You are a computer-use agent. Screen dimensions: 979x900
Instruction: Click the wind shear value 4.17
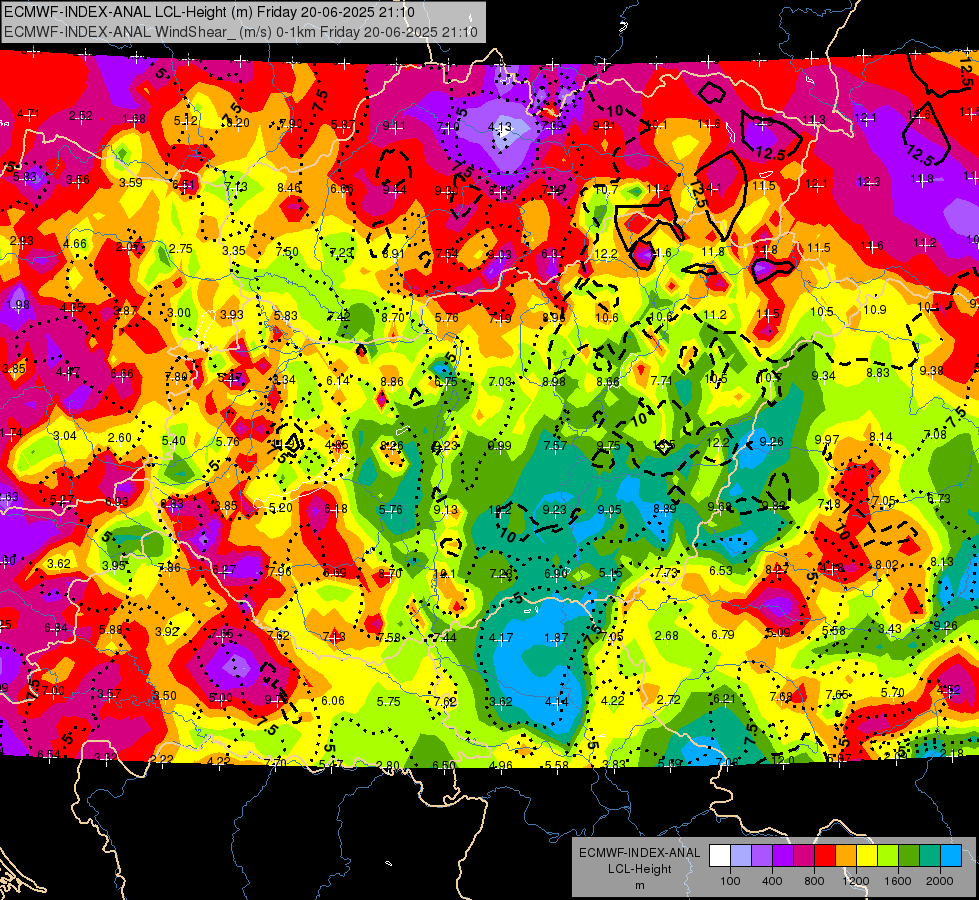(501, 638)
